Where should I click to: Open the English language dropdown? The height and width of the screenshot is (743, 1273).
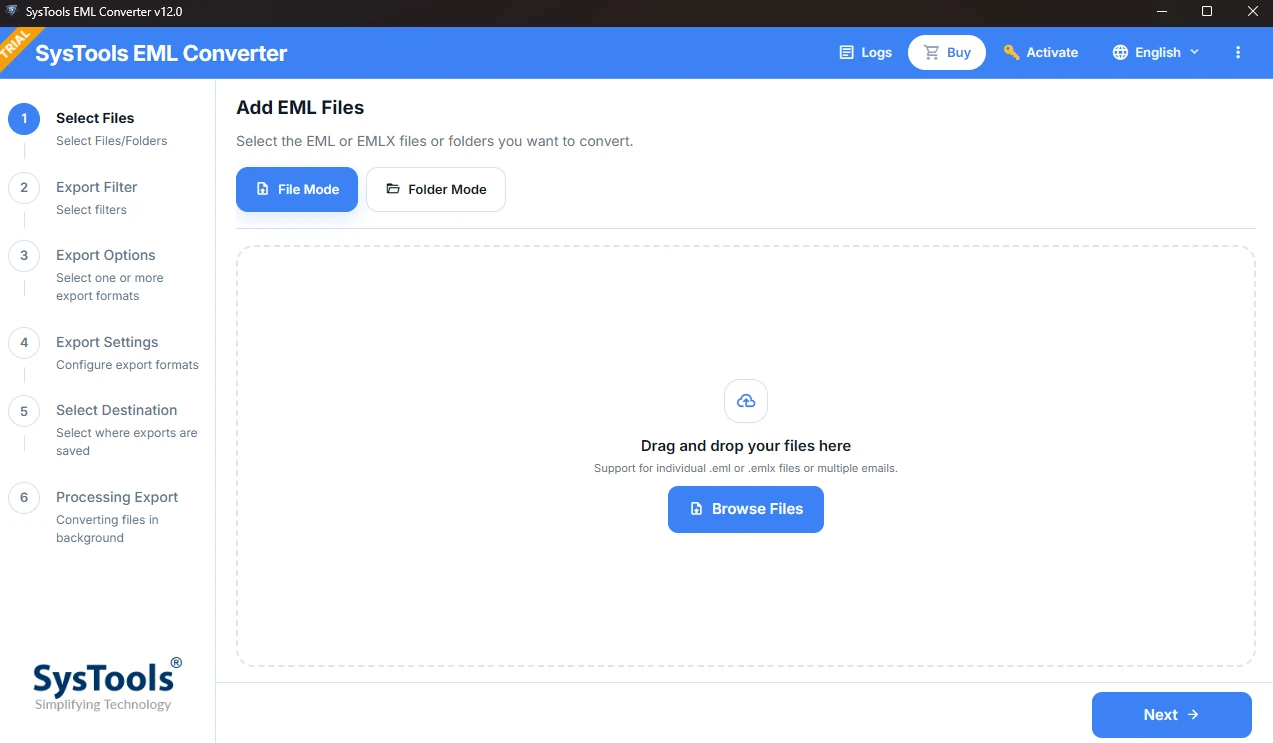coord(1156,52)
